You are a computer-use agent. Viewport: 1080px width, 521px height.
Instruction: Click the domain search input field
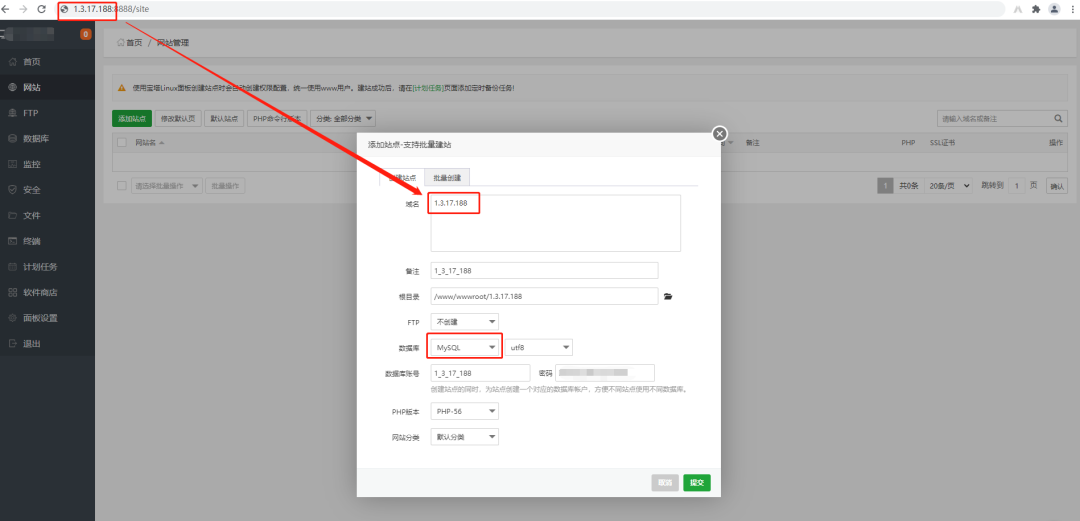[995, 119]
